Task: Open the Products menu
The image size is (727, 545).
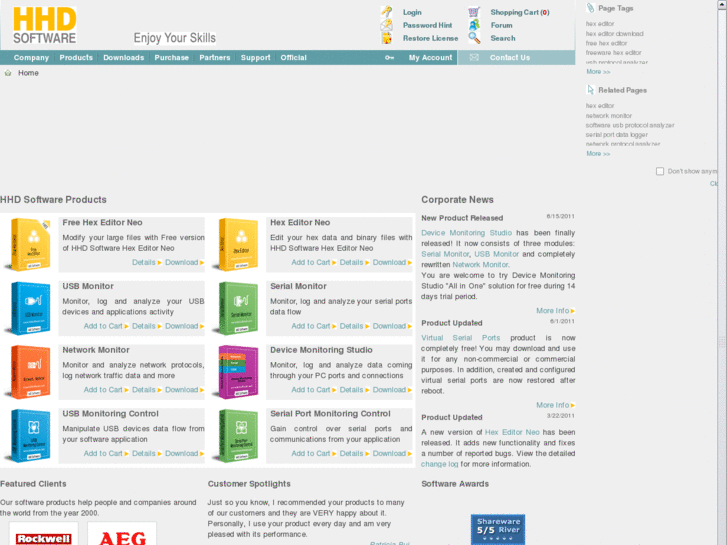Action: coord(76,58)
